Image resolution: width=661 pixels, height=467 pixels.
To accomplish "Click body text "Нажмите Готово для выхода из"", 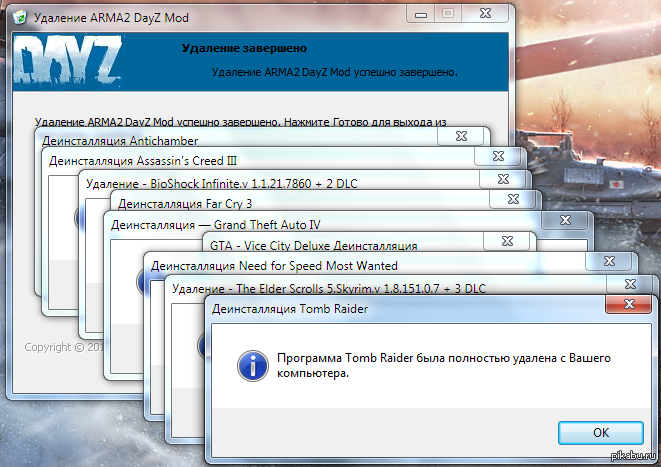I will click(x=365, y=122).
